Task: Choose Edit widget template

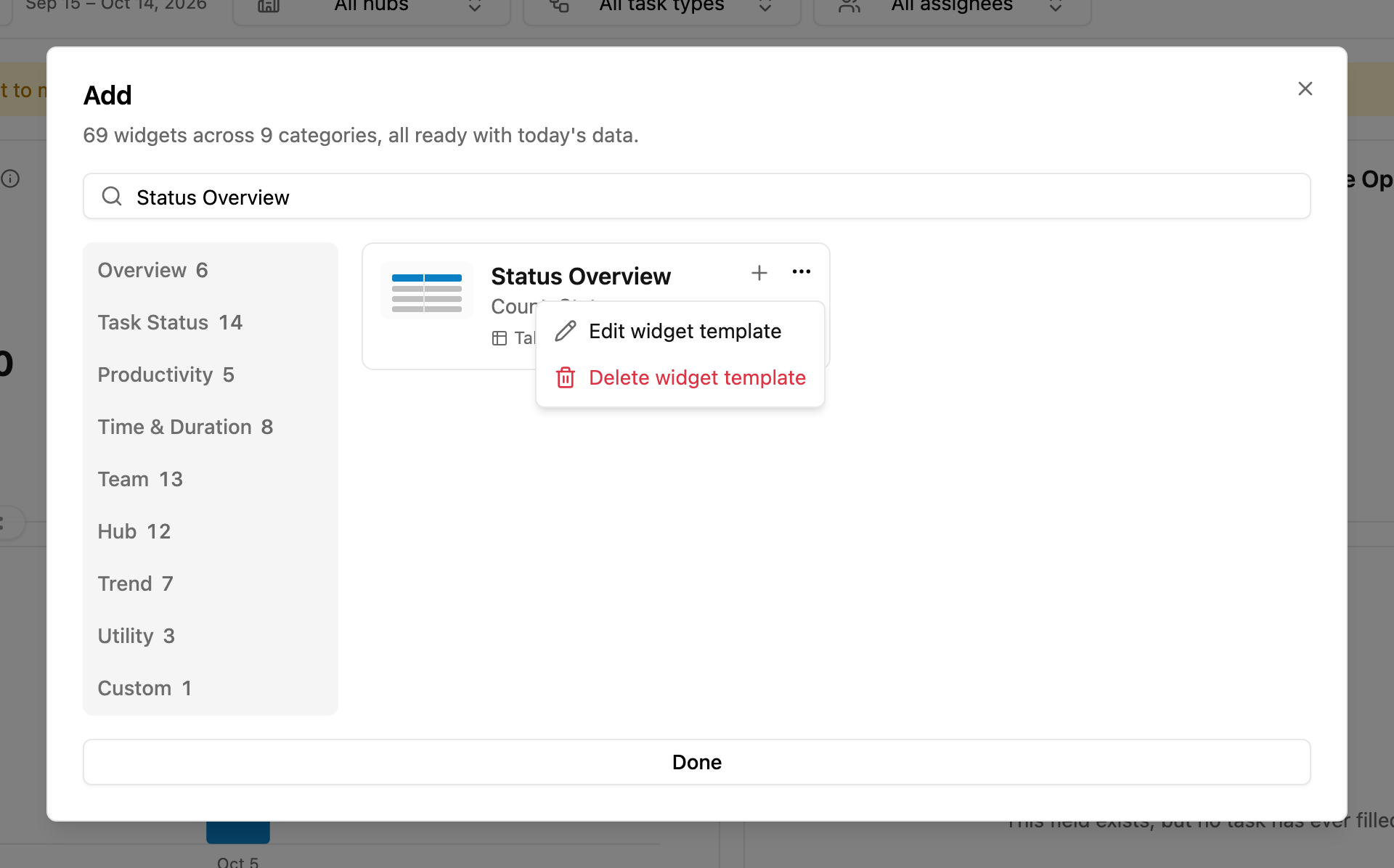Action: tap(680, 331)
